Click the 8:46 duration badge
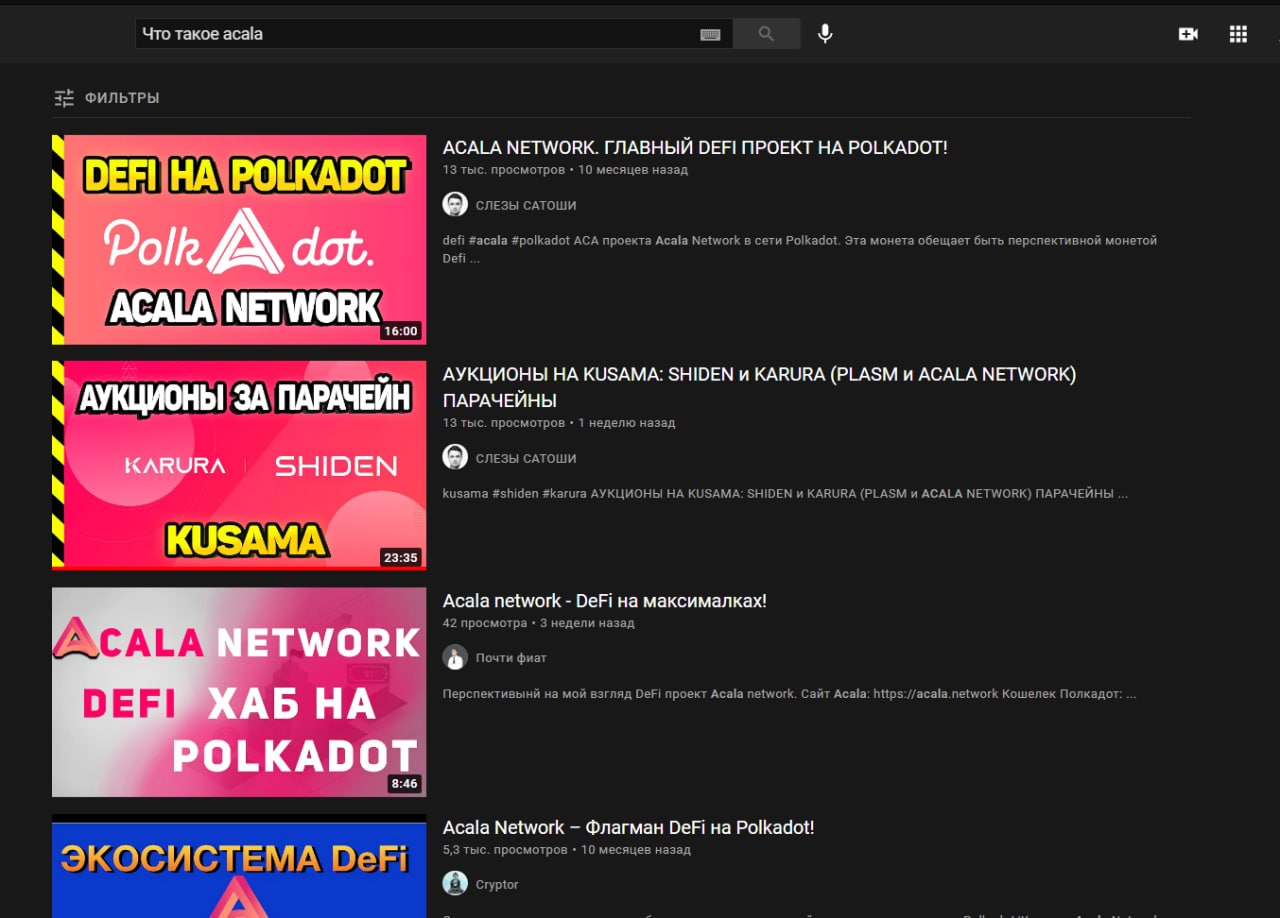This screenshot has height=918, width=1280. tap(404, 783)
